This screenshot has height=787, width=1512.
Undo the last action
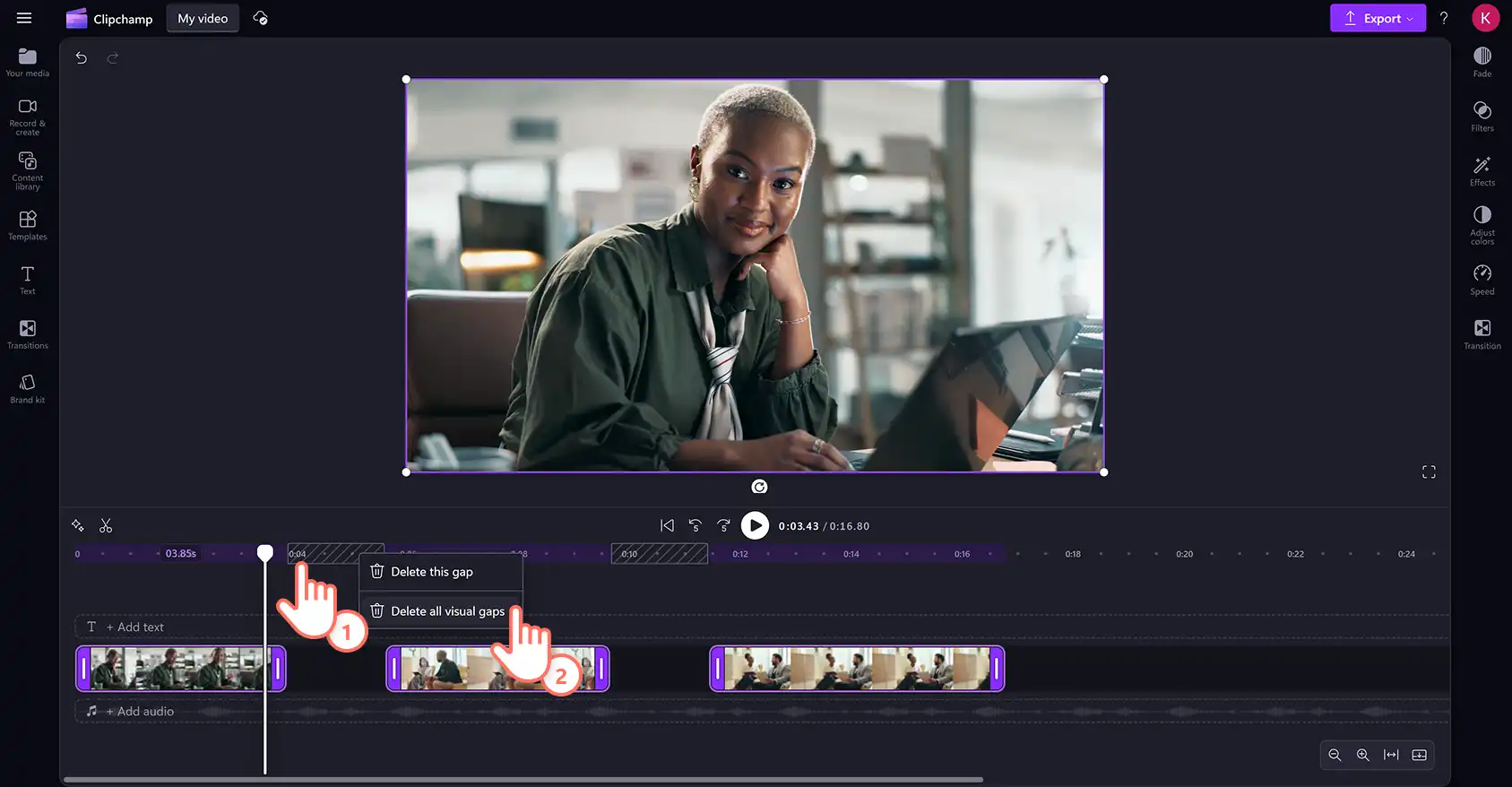coord(82,58)
